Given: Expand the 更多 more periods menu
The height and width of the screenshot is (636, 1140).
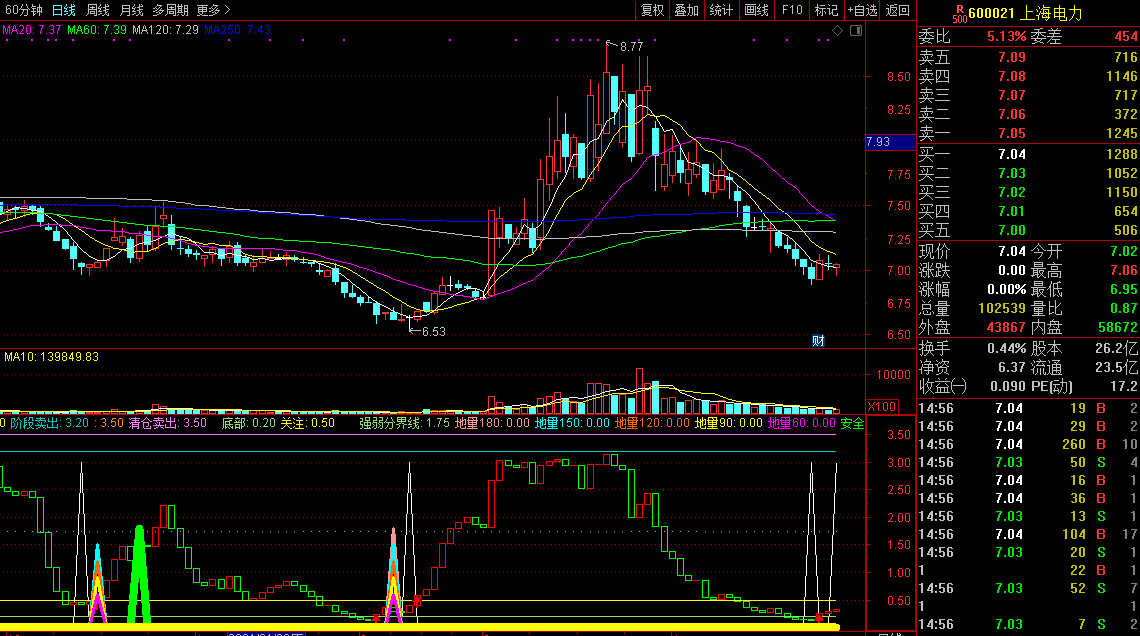Looking at the screenshot, I should coord(213,10).
